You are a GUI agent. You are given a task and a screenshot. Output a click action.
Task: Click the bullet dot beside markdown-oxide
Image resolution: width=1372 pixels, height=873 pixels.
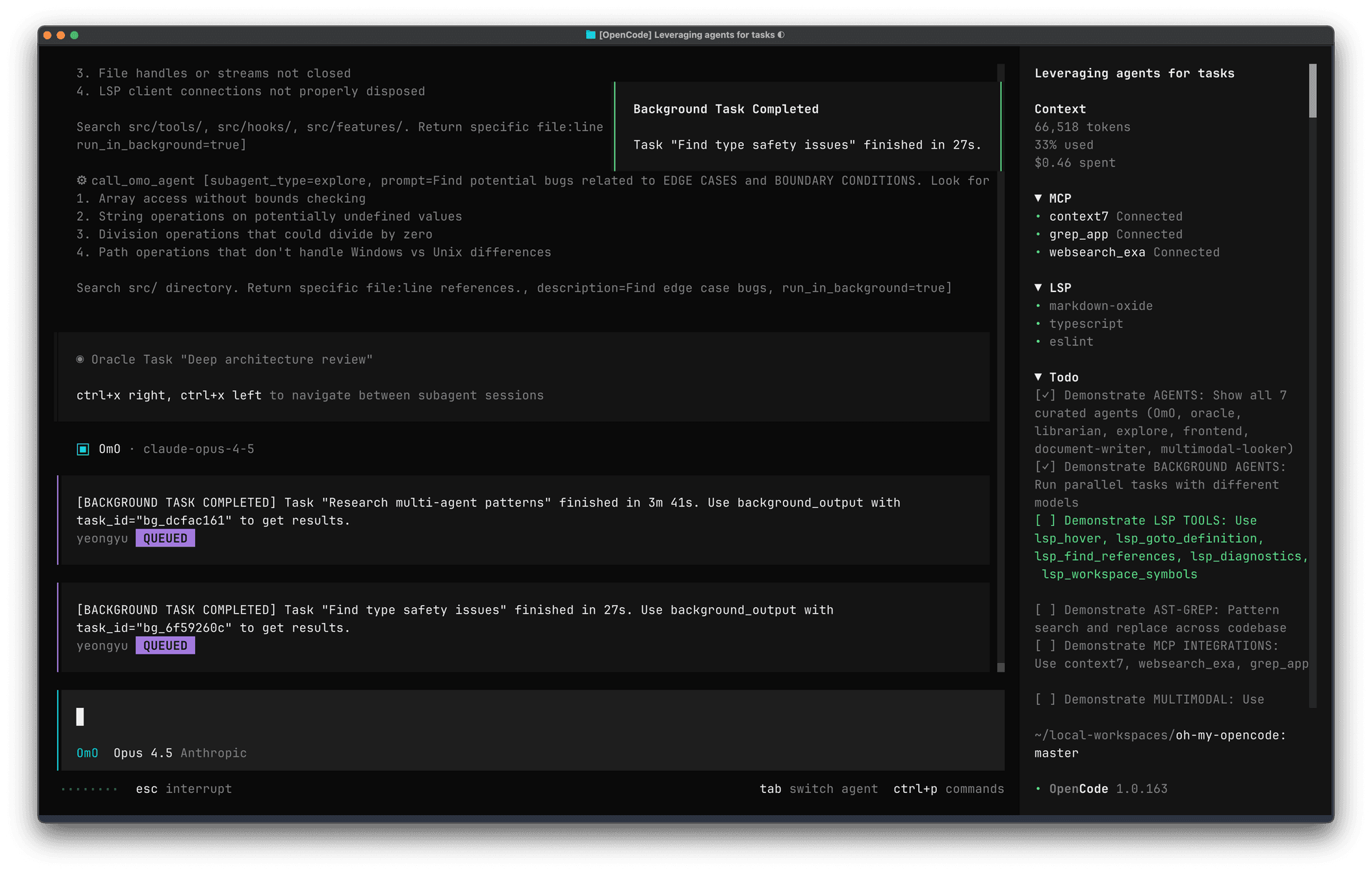tap(1038, 306)
